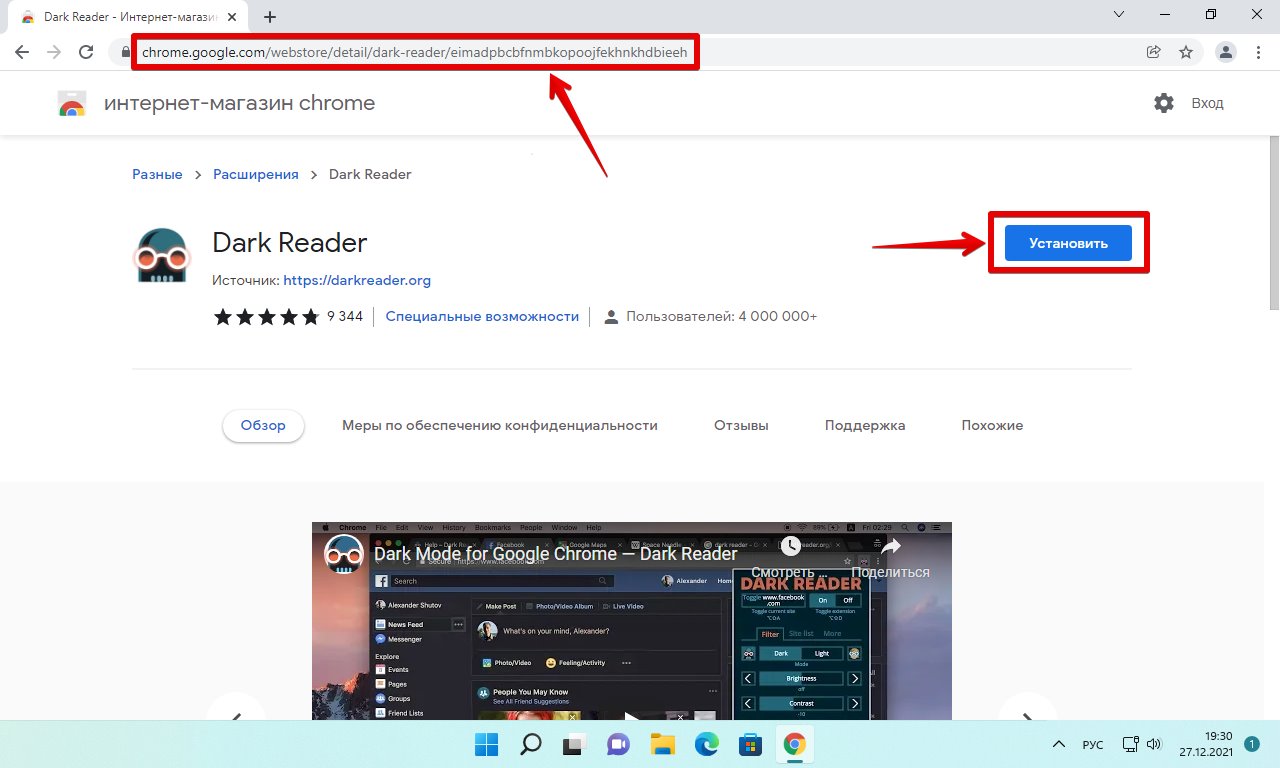Click the Chrome Web Store logo
The image size is (1280, 768).
(x=72, y=103)
